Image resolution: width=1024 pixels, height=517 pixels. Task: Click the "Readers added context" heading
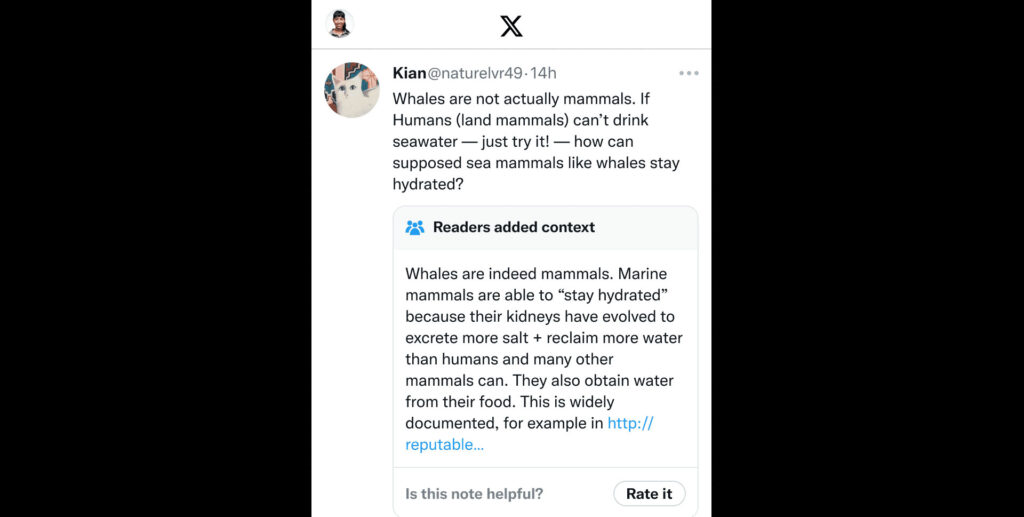[513, 227]
